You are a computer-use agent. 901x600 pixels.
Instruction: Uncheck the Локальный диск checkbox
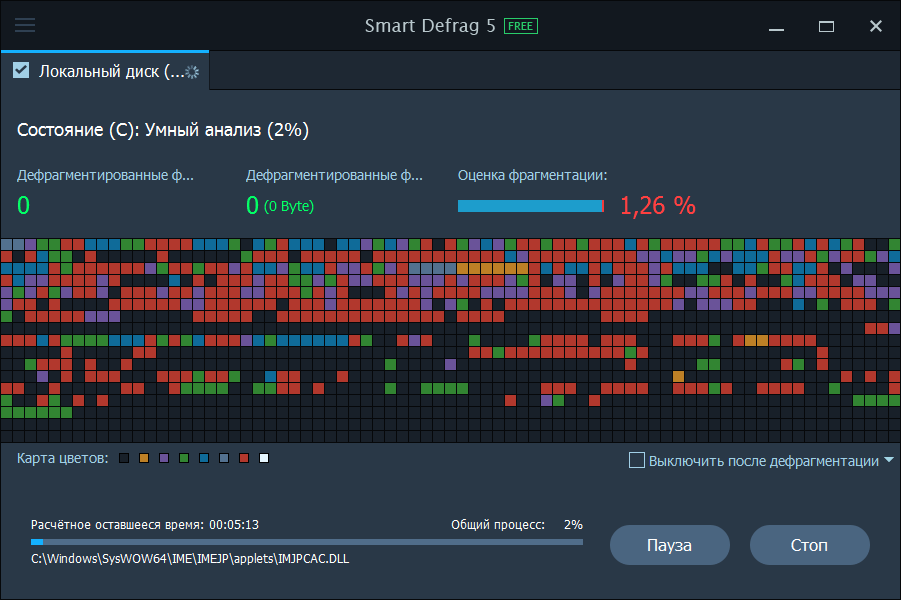point(21,70)
